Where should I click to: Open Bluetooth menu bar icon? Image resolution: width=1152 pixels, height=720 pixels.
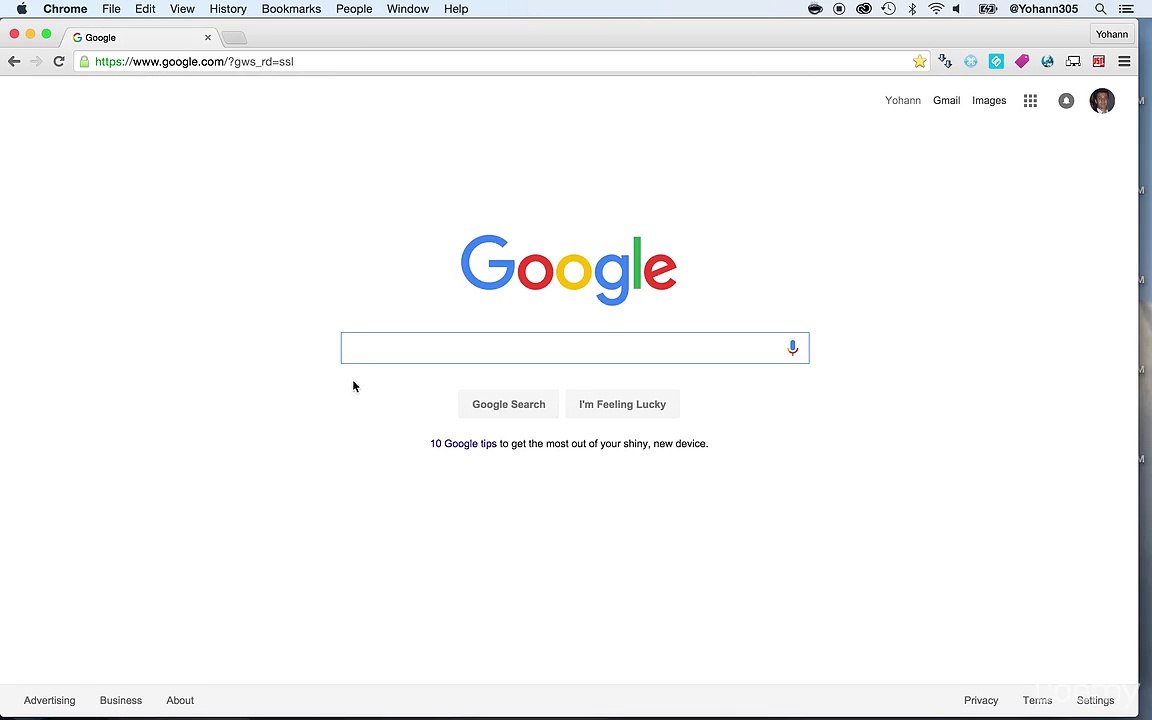click(912, 9)
